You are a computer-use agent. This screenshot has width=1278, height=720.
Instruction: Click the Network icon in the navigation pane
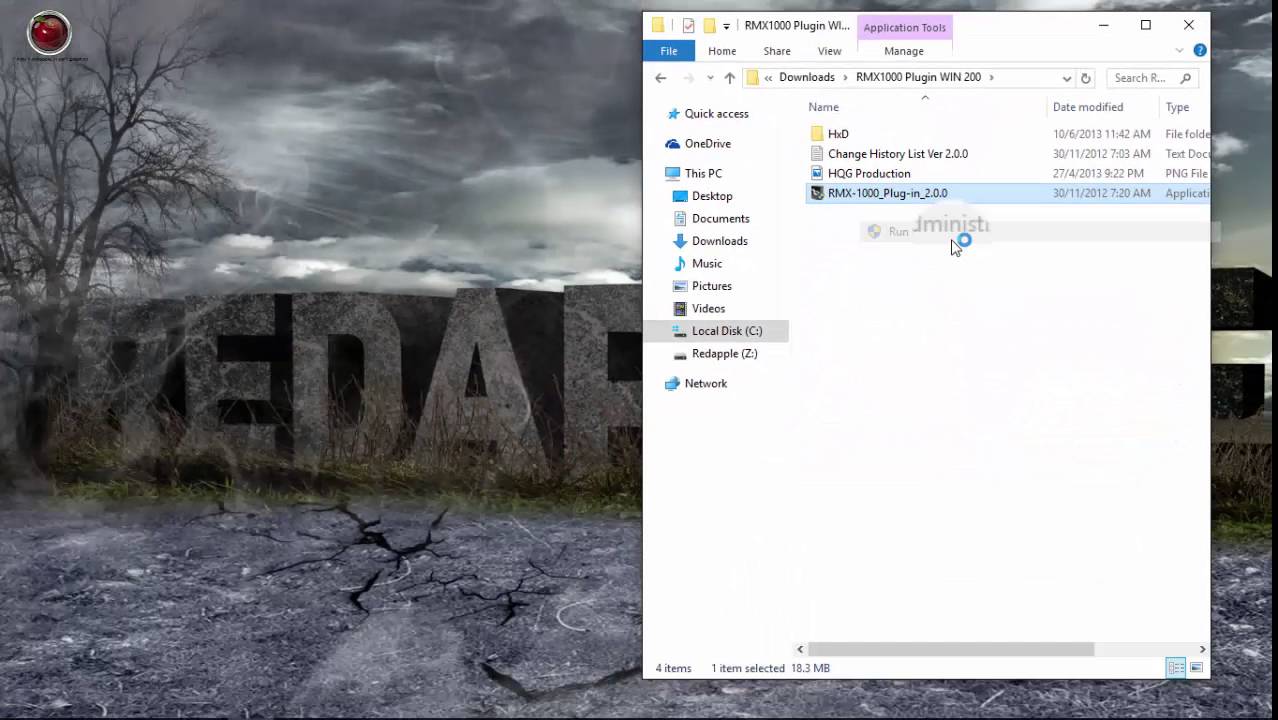point(673,384)
